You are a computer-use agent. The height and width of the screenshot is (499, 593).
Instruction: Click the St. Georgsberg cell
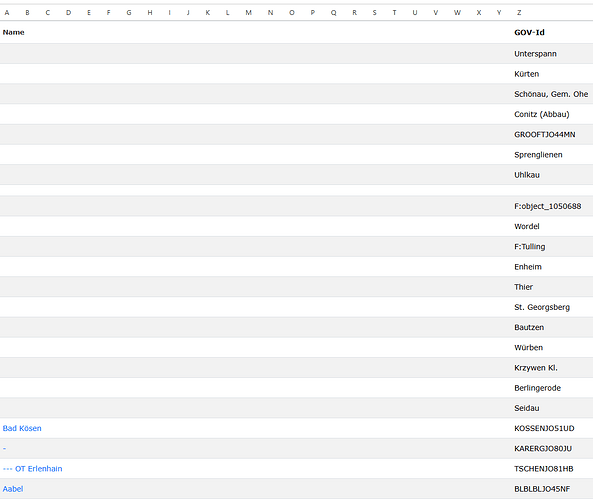542,307
